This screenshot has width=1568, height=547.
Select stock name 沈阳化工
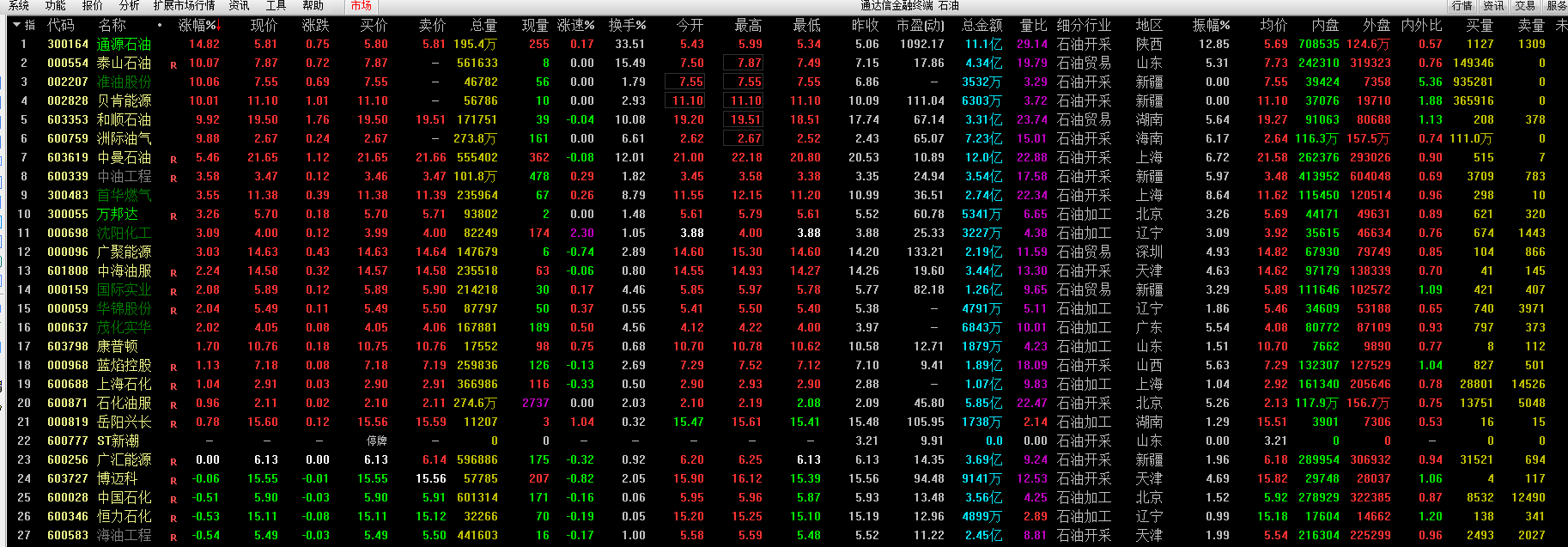click(125, 233)
